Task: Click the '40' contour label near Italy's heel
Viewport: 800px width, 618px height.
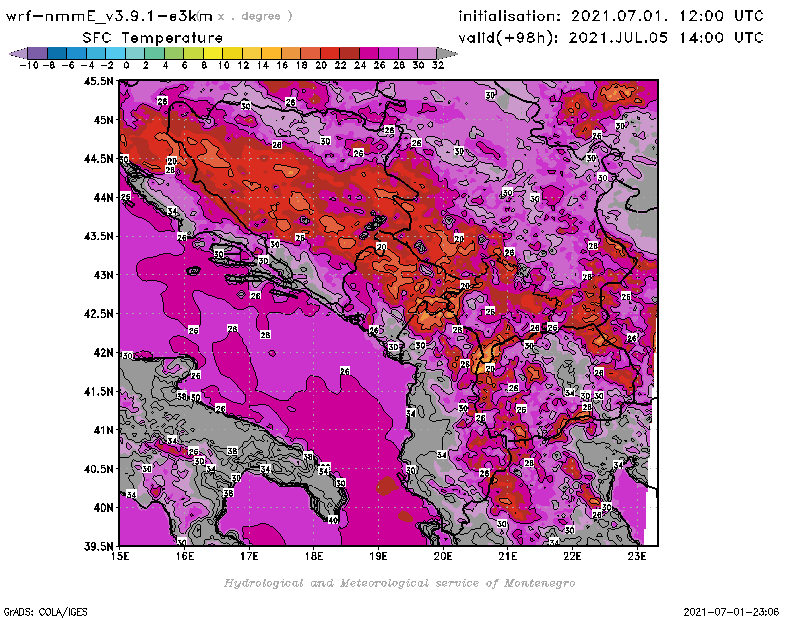Action: tap(333, 520)
